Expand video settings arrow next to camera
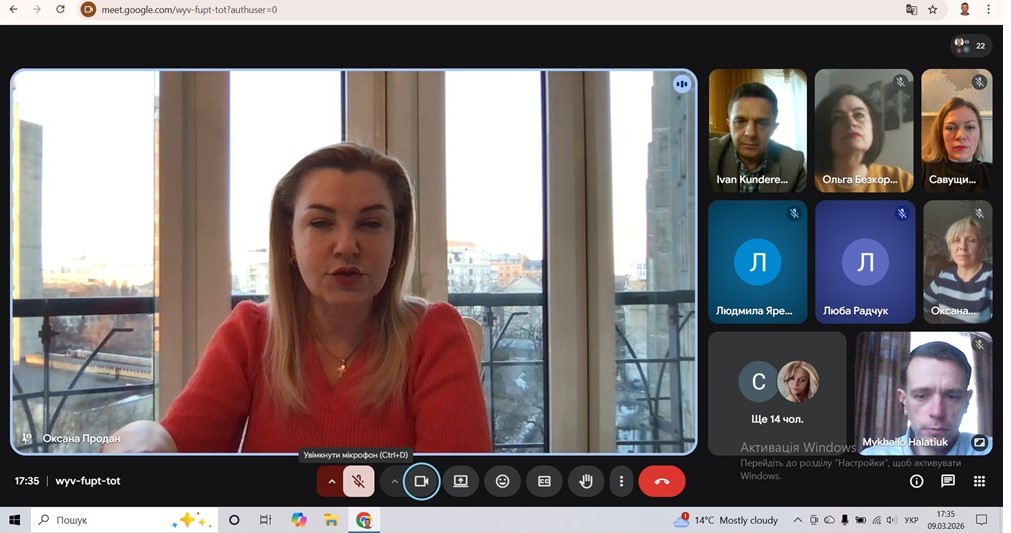 (x=394, y=481)
